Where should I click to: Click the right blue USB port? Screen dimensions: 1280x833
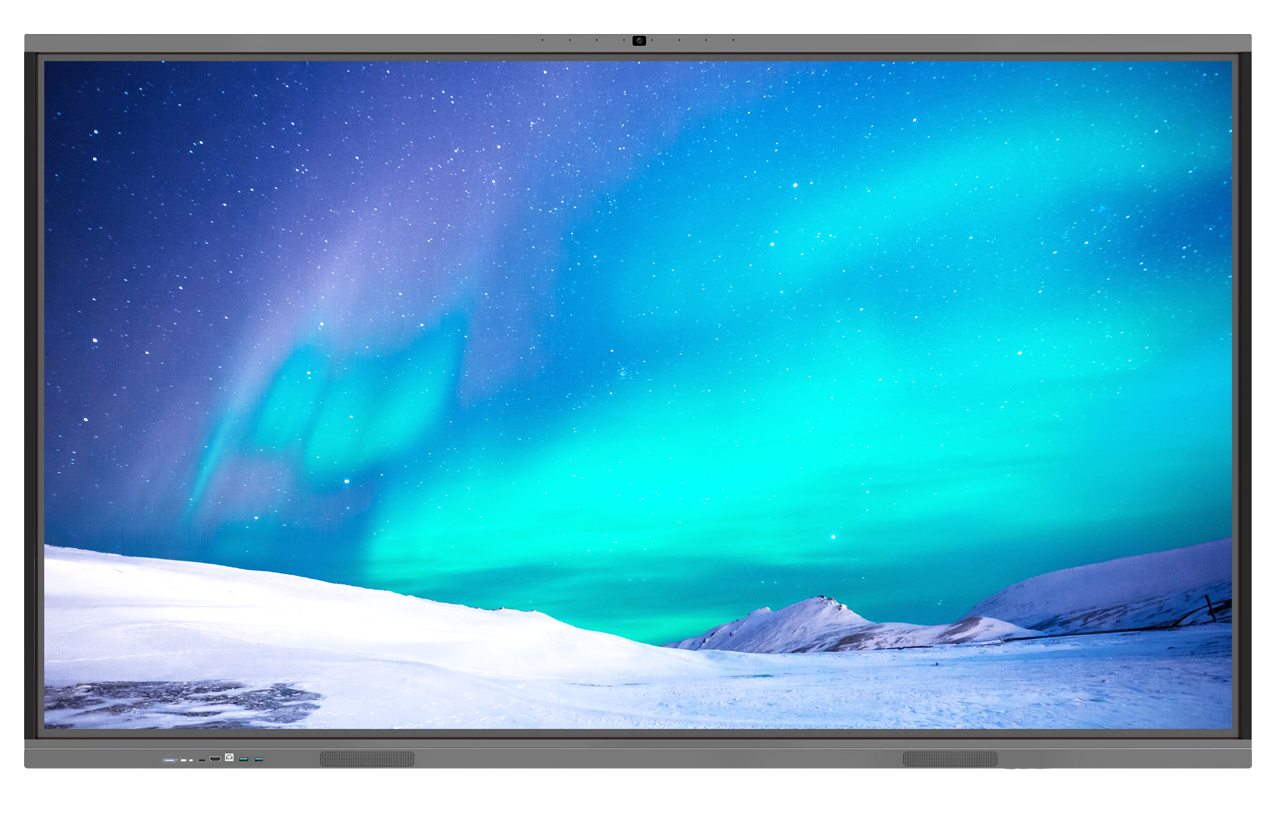[x=258, y=759]
